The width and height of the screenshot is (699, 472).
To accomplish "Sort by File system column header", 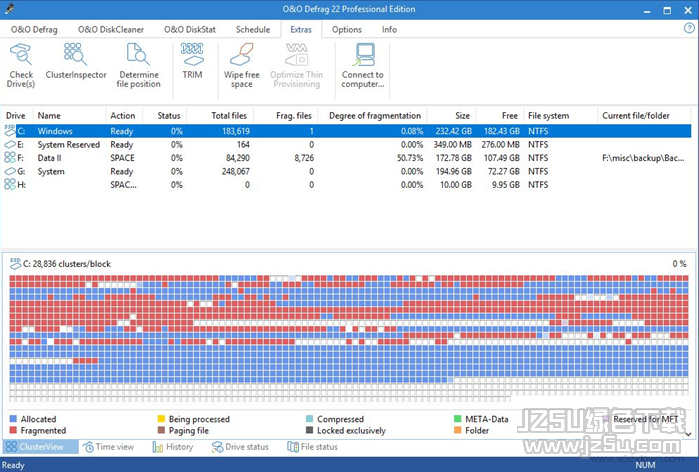I will (560, 115).
